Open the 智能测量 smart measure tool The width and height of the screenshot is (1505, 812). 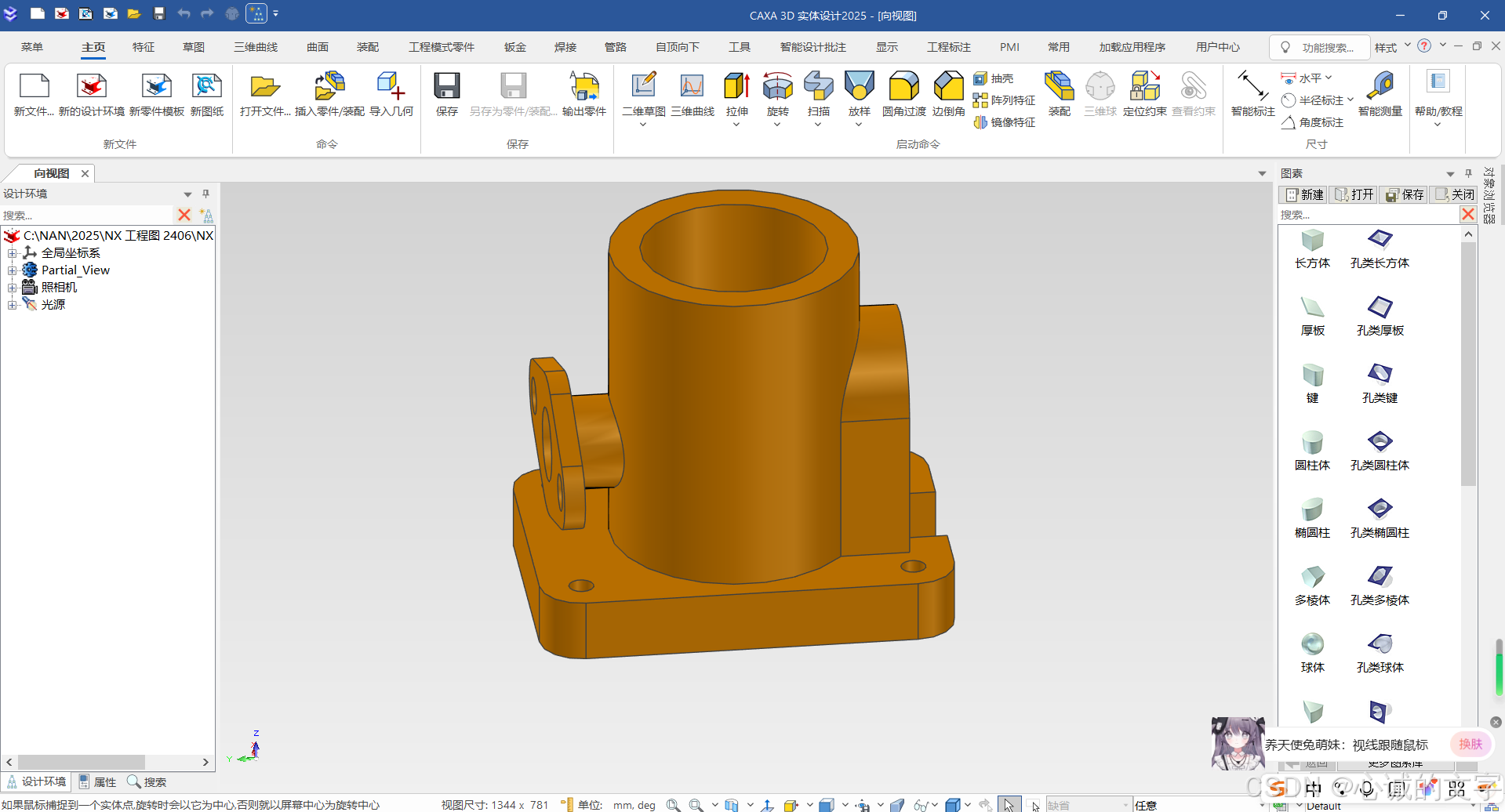point(1380,86)
